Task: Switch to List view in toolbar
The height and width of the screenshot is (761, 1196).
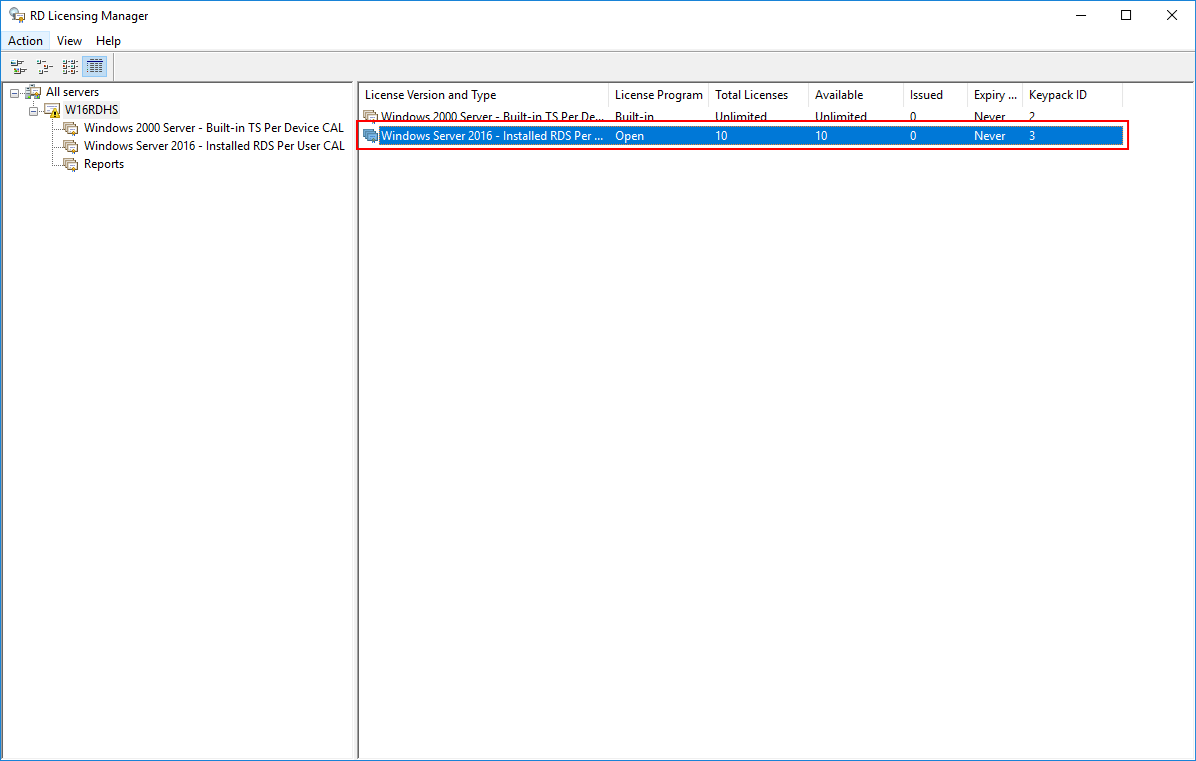Action: 69,67
